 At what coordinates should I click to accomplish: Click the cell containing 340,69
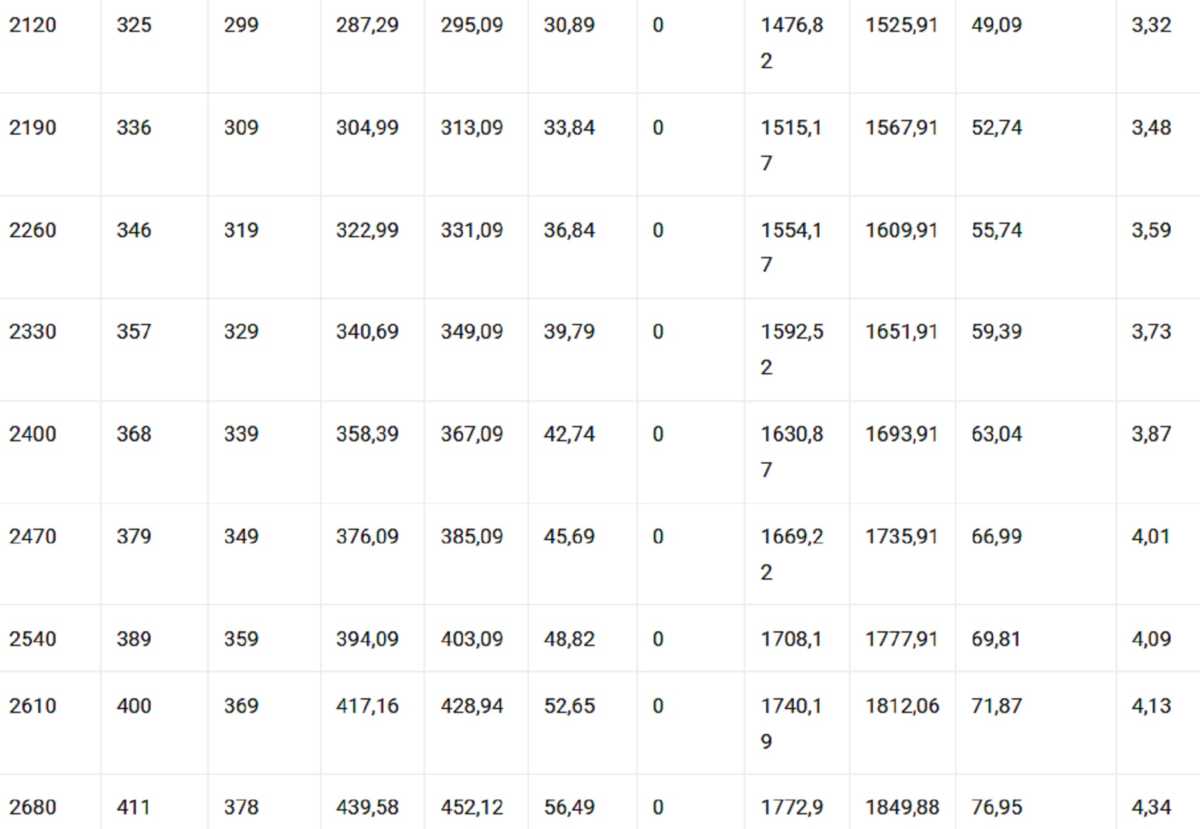tap(372, 348)
